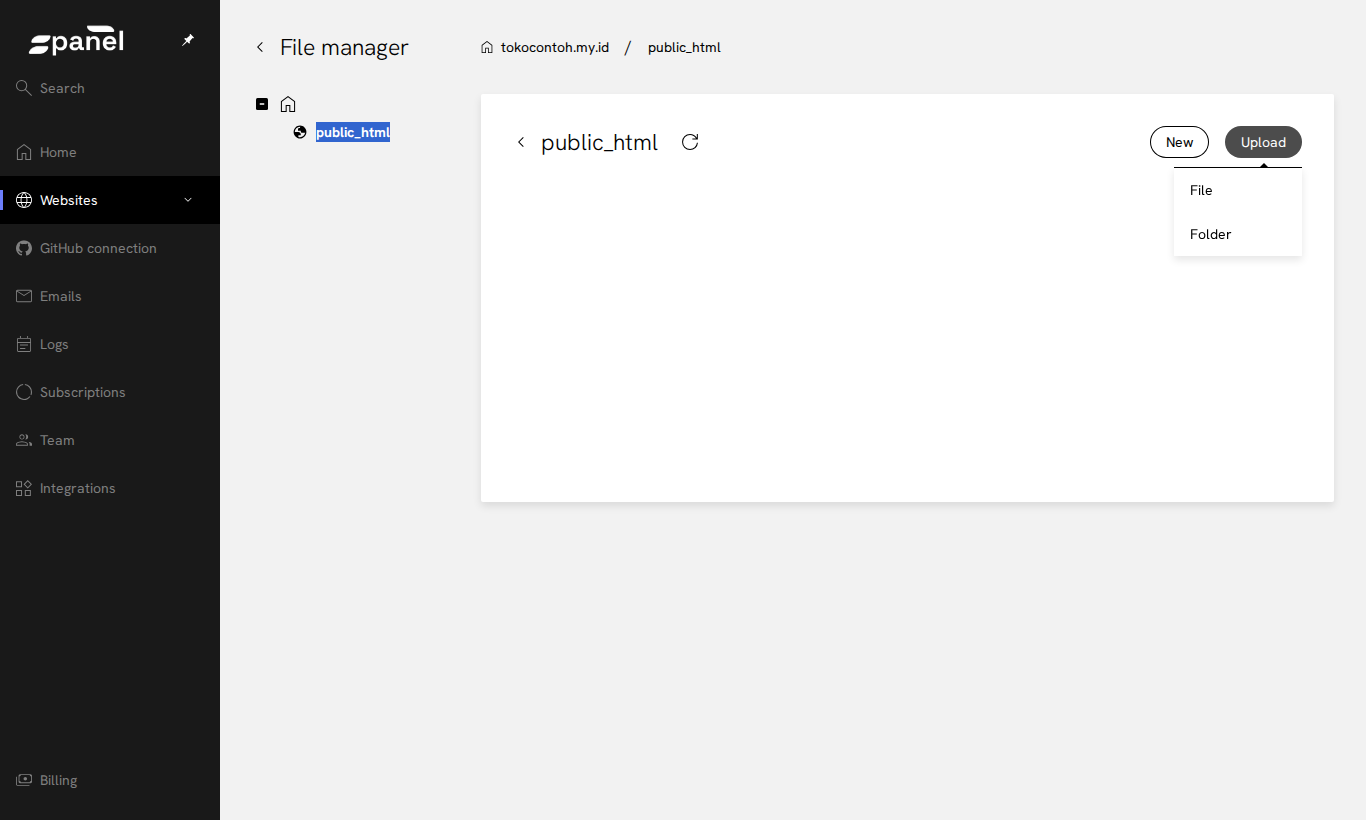
Task: Click the Integrations grid icon
Action: click(24, 488)
